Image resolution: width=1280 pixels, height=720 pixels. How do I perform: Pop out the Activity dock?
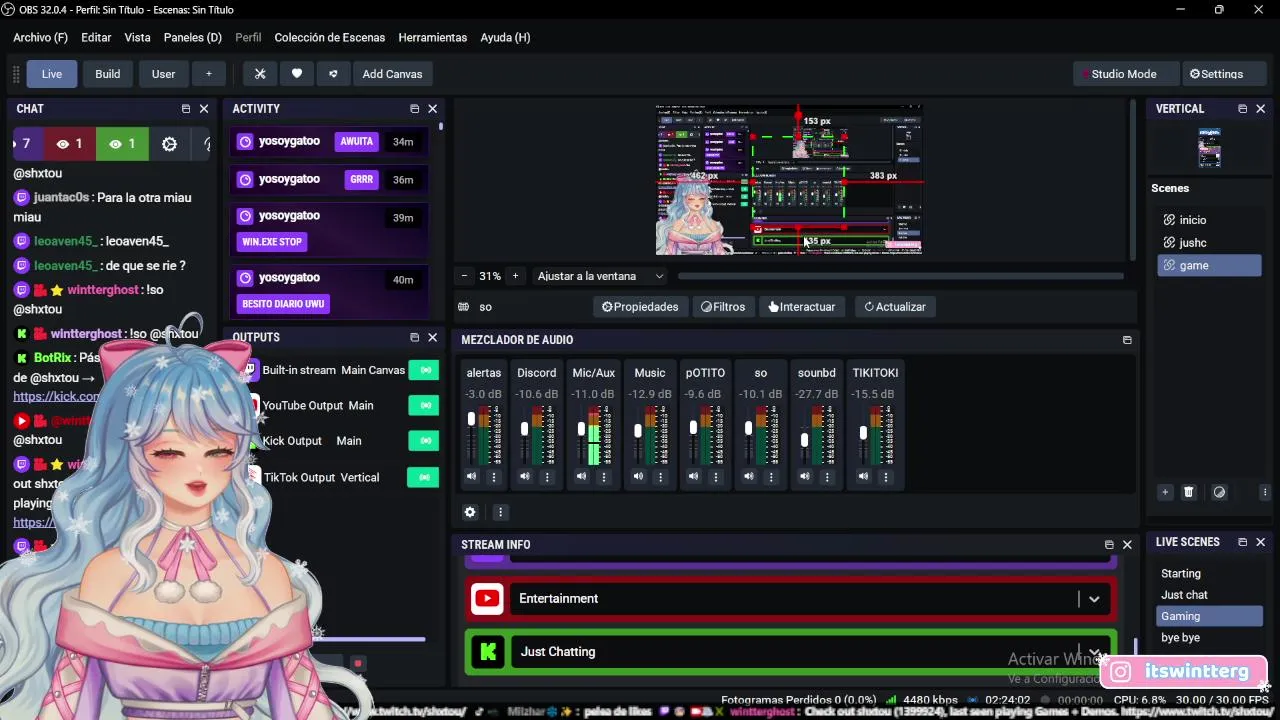pyautogui.click(x=414, y=109)
